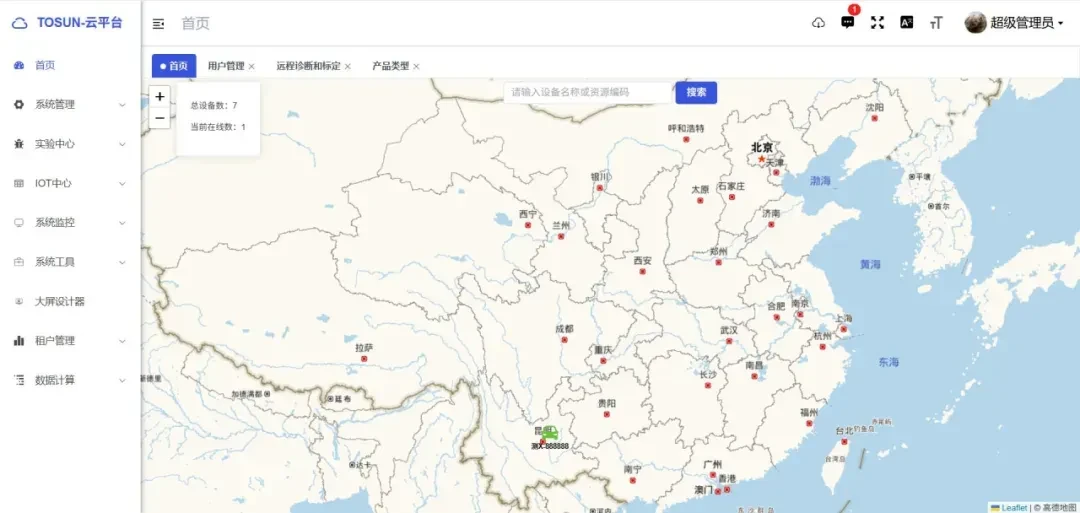Click the TOSUN-云平台 title text
Image resolution: width=1080 pixels, height=513 pixels.
(79, 23)
